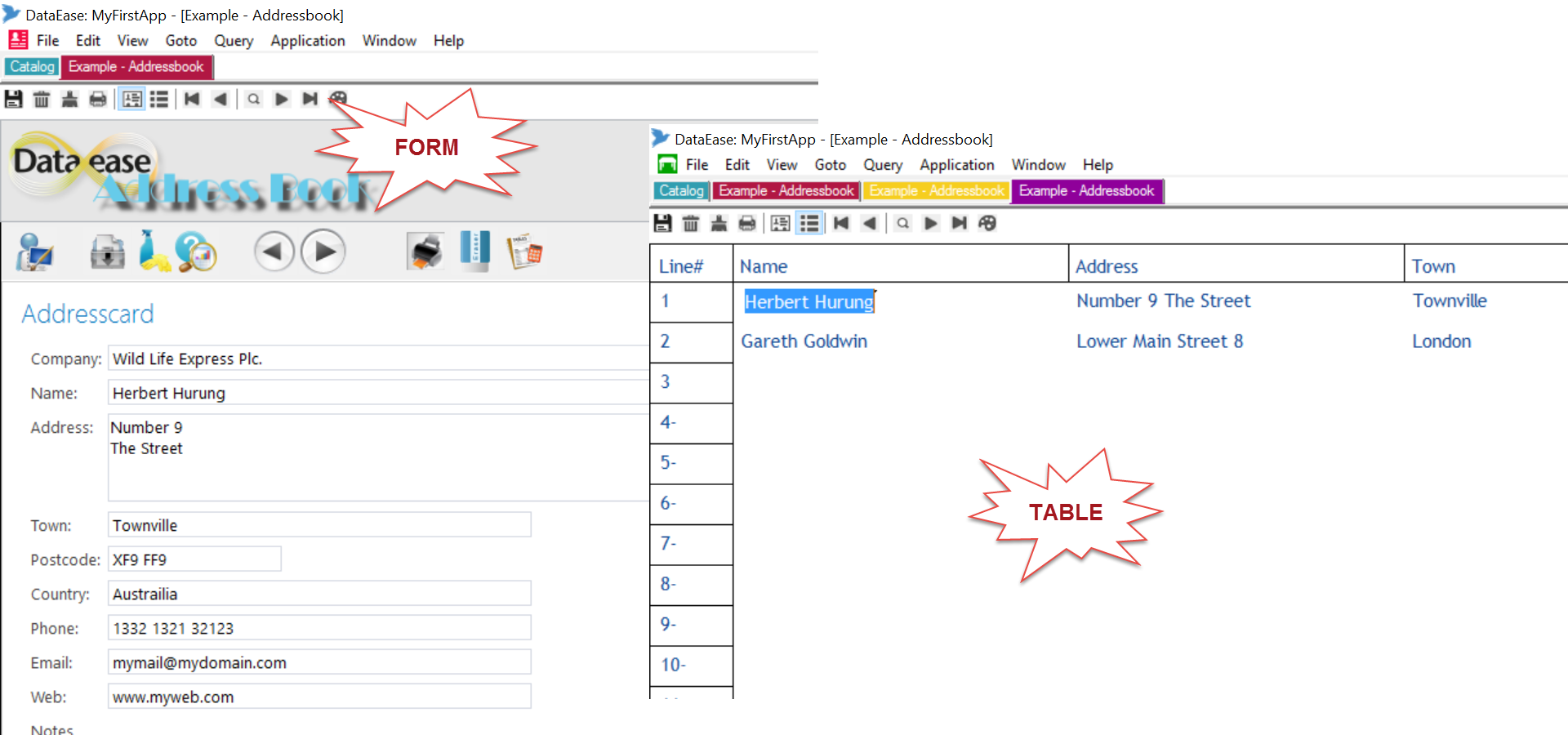Image resolution: width=1568 pixels, height=735 pixels.
Task: Select the Gareth Goldwin name cell in the table
Action: click(x=804, y=341)
